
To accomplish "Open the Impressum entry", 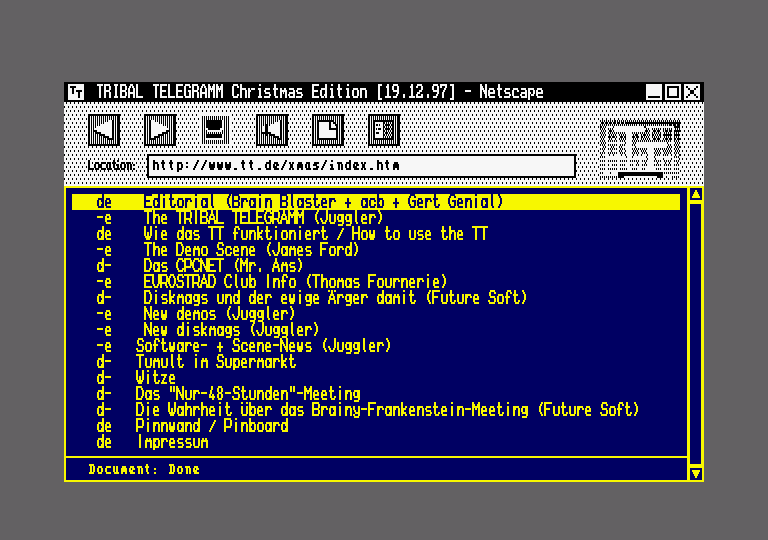I will coord(172,442).
